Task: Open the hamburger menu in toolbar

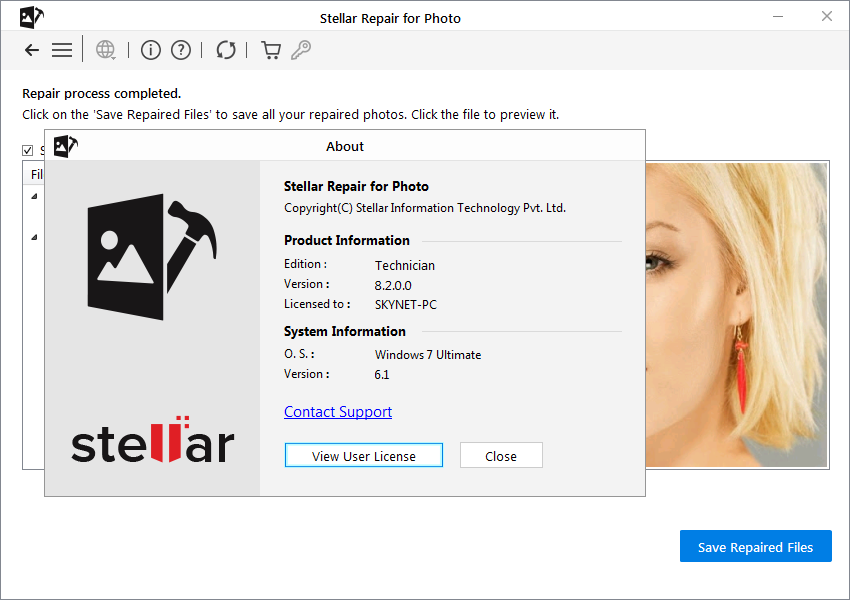Action: click(x=62, y=50)
